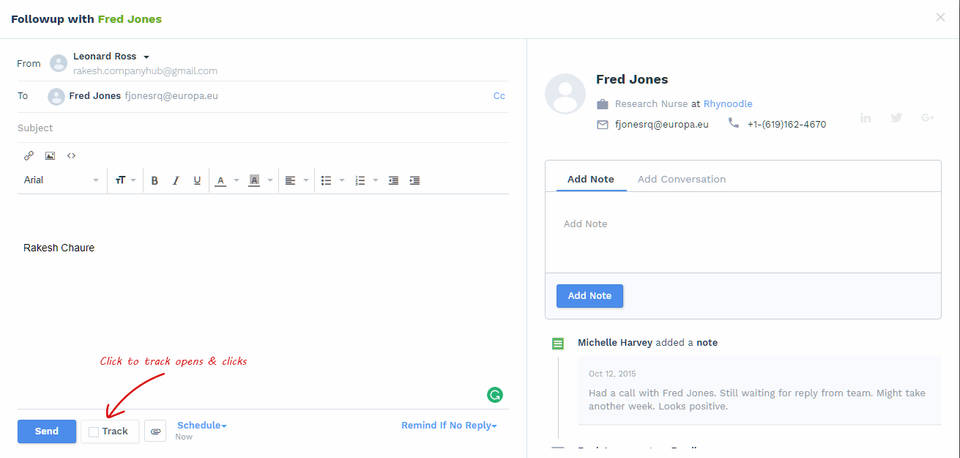The image size is (960, 458).
Task: Open Fred Jones's Google Plus icon
Action: click(x=927, y=118)
